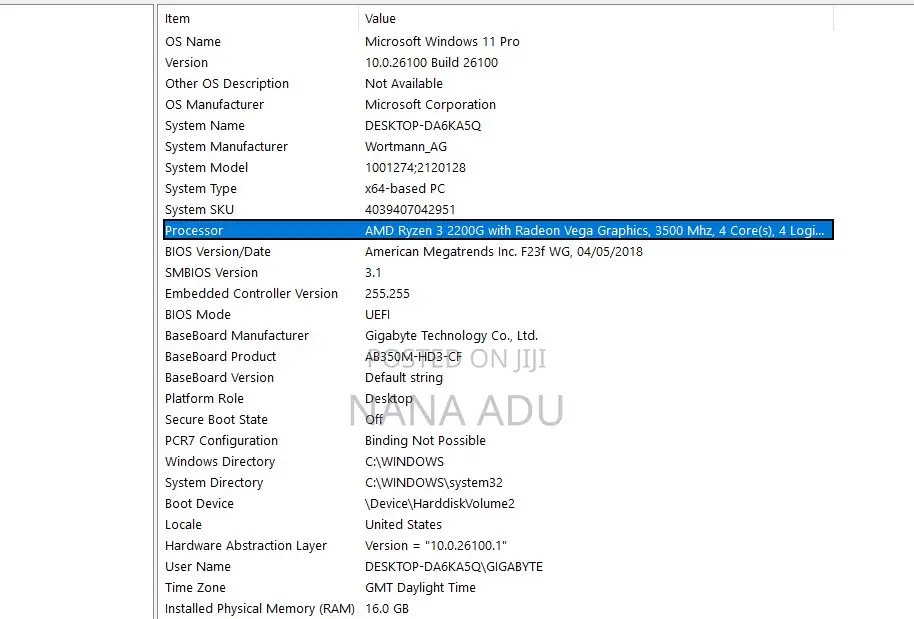The width and height of the screenshot is (914, 619).
Task: Select the Time Zone row
Action: [x=498, y=588]
